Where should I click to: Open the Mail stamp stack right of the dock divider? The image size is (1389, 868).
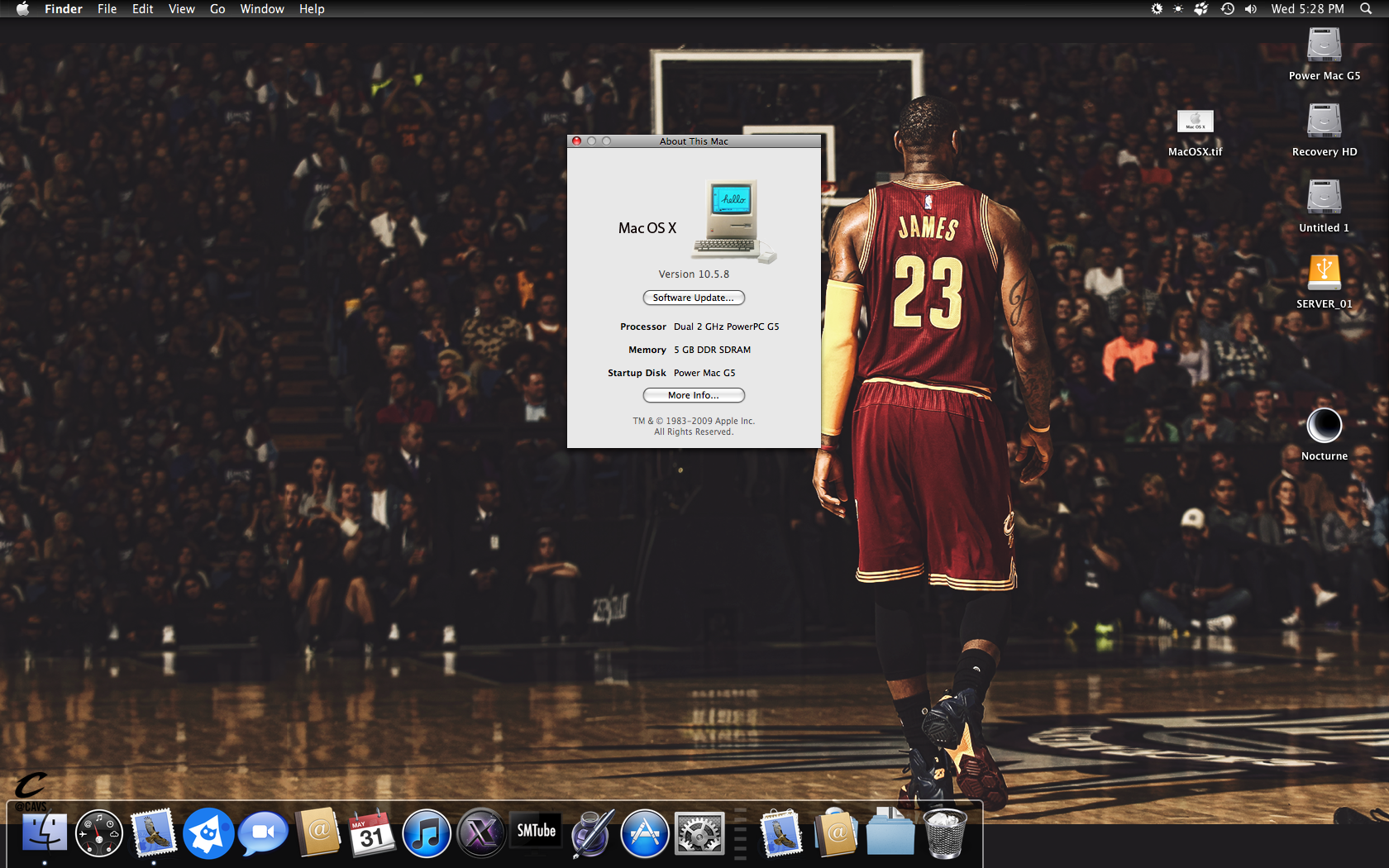click(781, 832)
